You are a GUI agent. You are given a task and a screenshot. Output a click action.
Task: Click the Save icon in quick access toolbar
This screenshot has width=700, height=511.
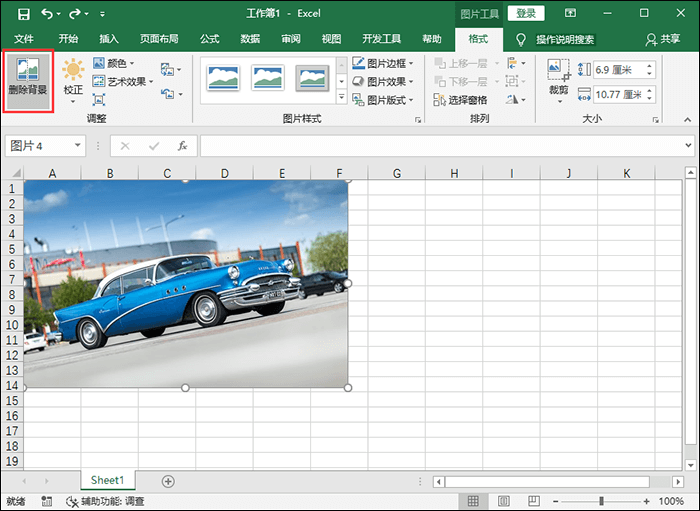click(x=23, y=14)
